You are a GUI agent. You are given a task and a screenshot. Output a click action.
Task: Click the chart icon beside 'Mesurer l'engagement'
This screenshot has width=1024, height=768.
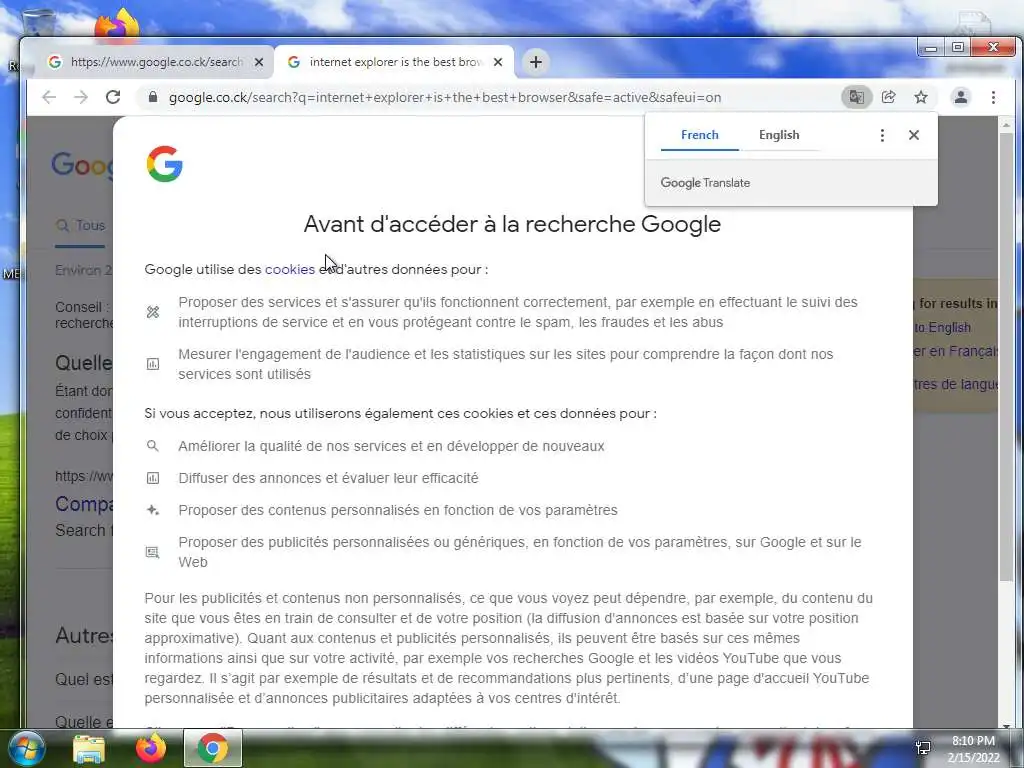(153, 364)
